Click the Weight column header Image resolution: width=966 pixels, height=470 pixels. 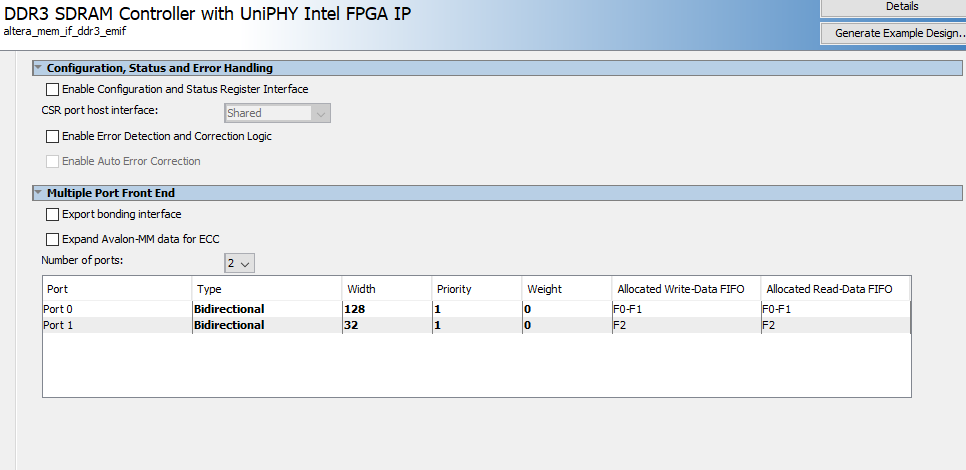567,289
